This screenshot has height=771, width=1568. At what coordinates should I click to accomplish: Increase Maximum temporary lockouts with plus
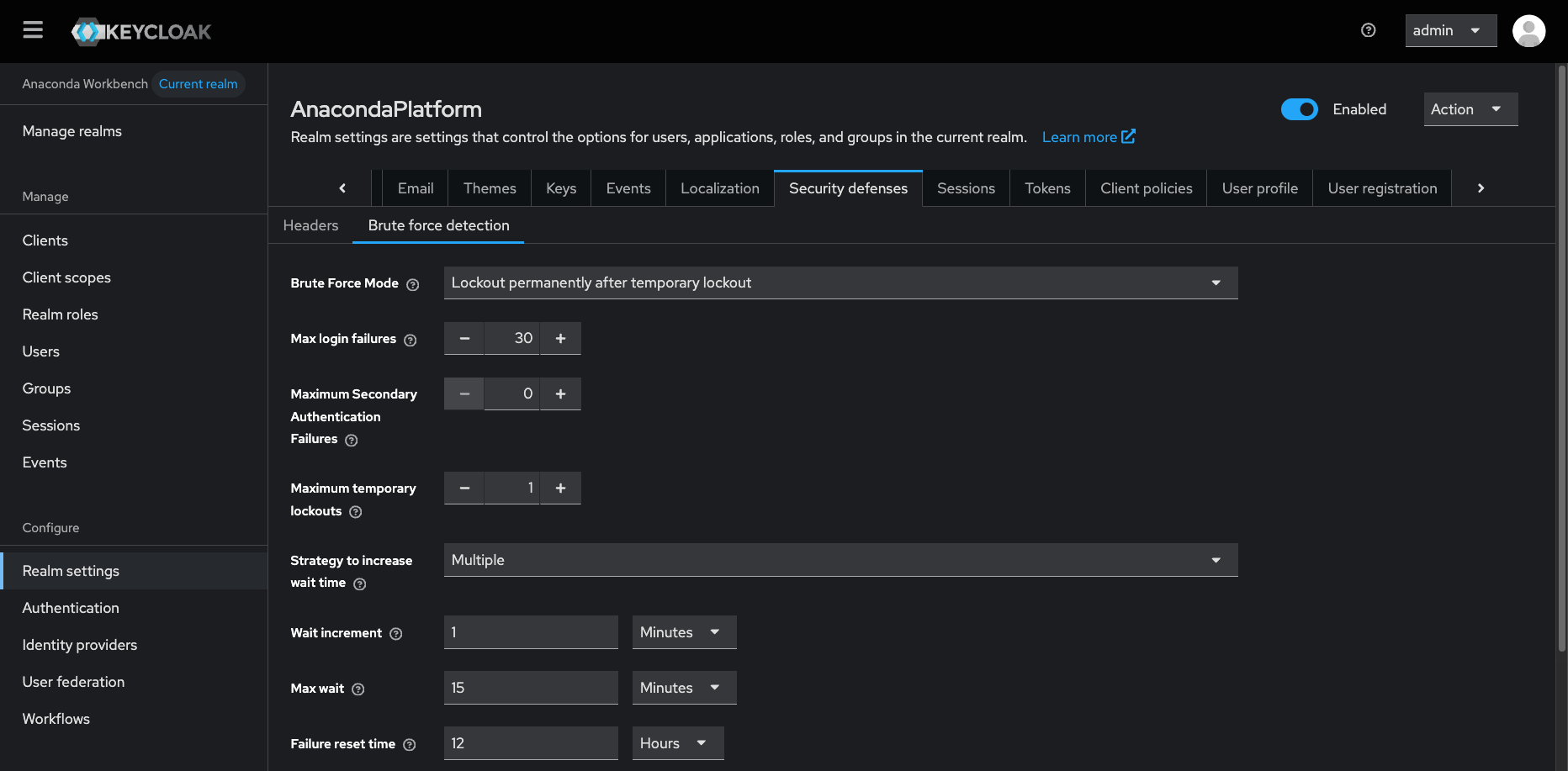point(560,488)
